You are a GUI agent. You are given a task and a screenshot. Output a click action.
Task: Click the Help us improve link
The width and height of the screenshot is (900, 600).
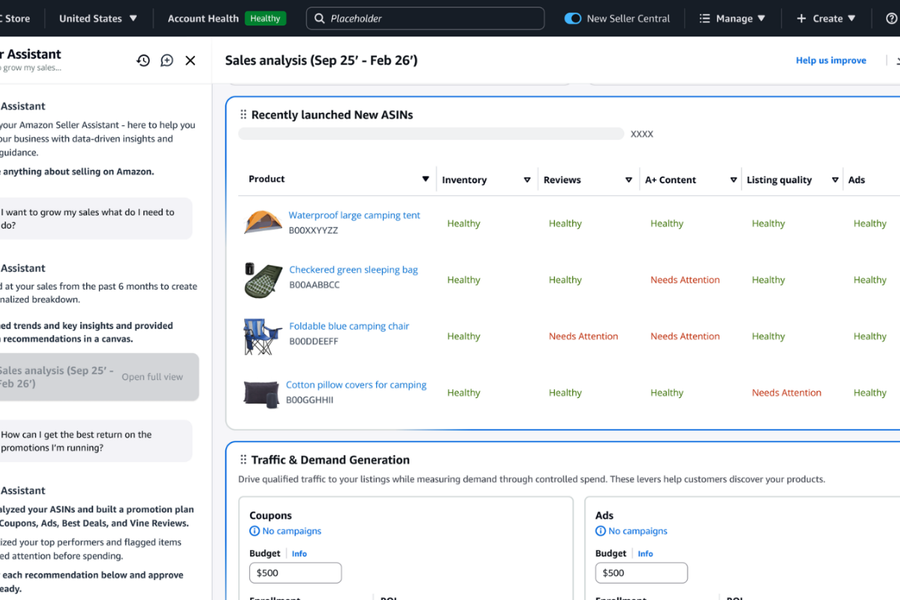(x=830, y=60)
